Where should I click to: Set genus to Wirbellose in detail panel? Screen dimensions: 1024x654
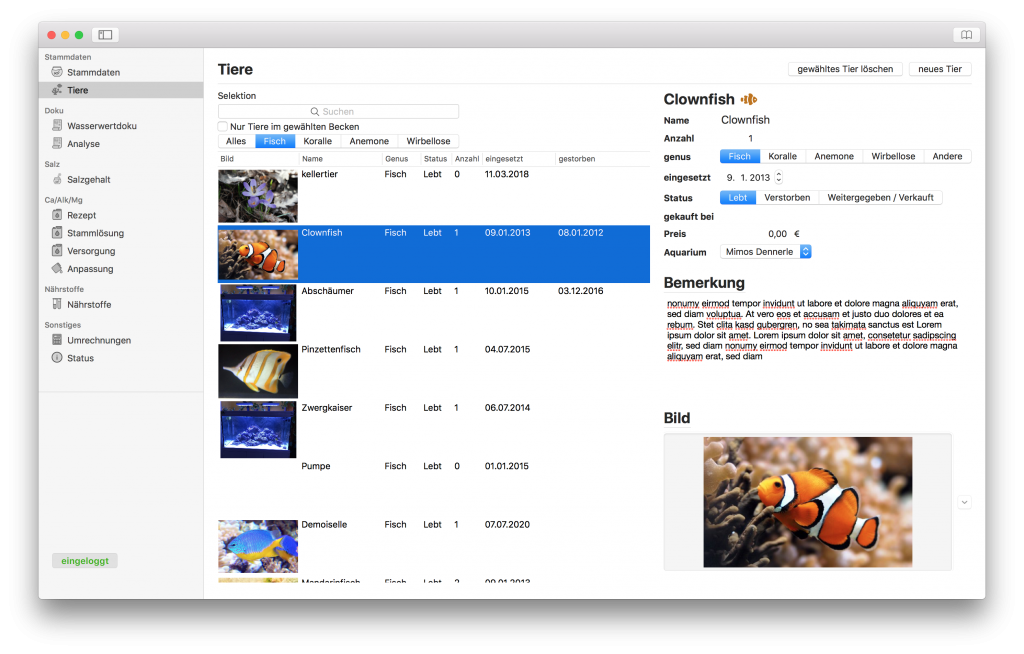tap(893, 156)
